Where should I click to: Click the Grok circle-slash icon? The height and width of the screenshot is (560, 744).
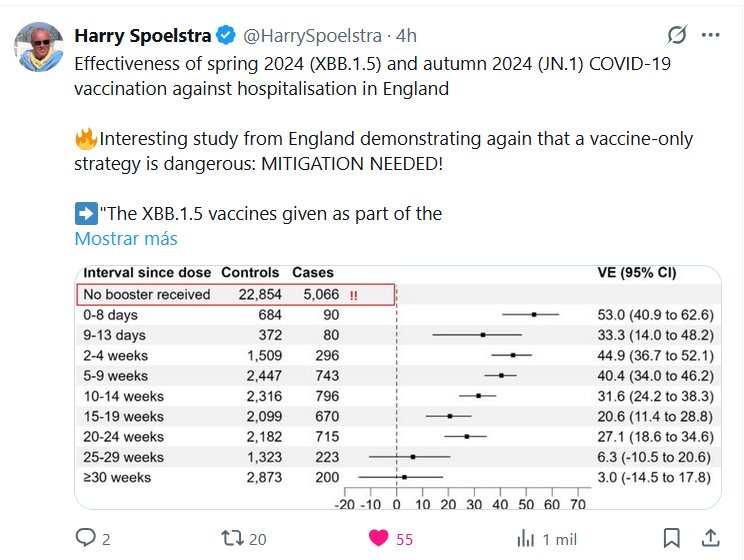coord(677,36)
